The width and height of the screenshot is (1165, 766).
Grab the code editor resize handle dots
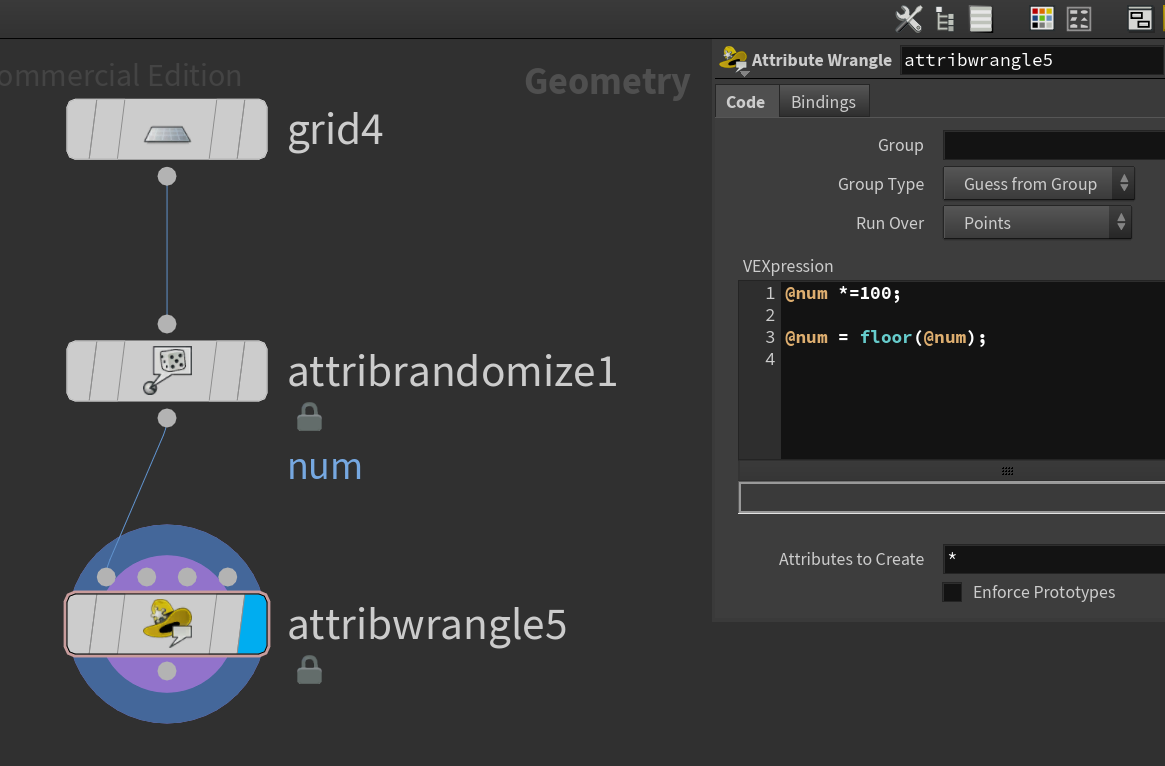click(1007, 471)
